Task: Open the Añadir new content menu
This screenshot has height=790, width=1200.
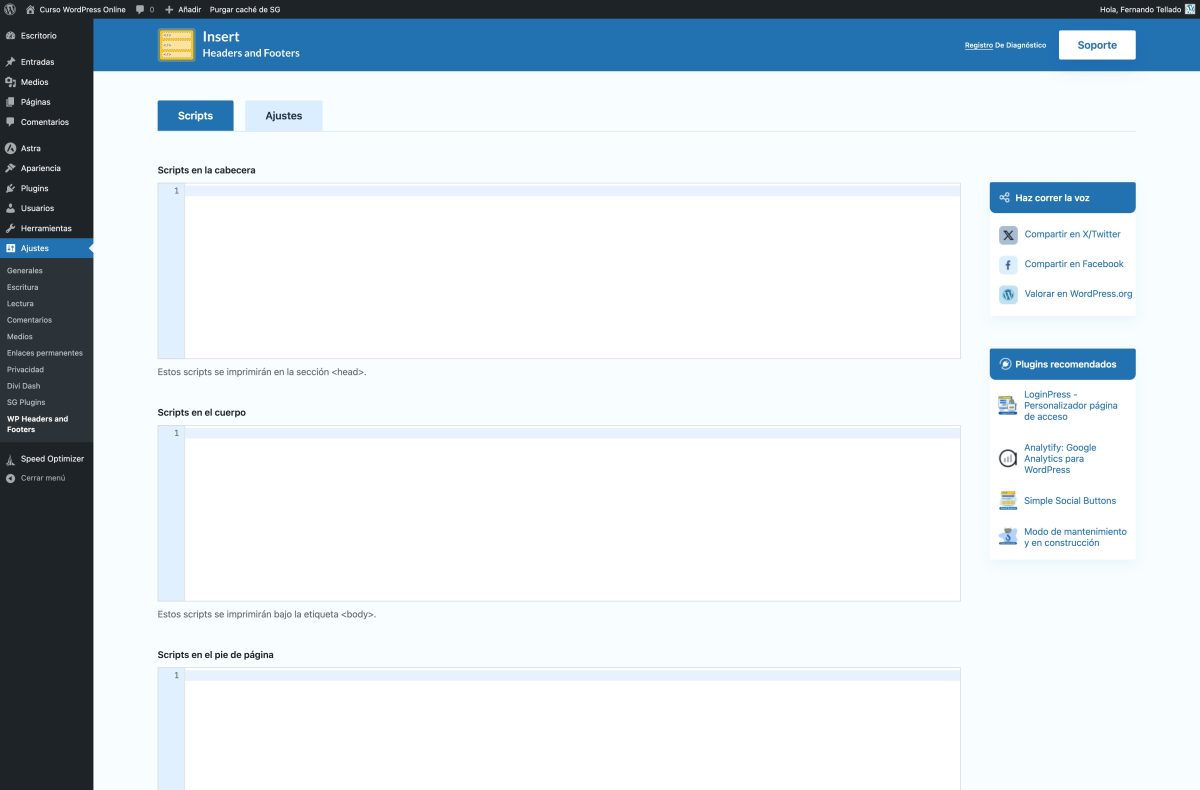Action: (183, 9)
